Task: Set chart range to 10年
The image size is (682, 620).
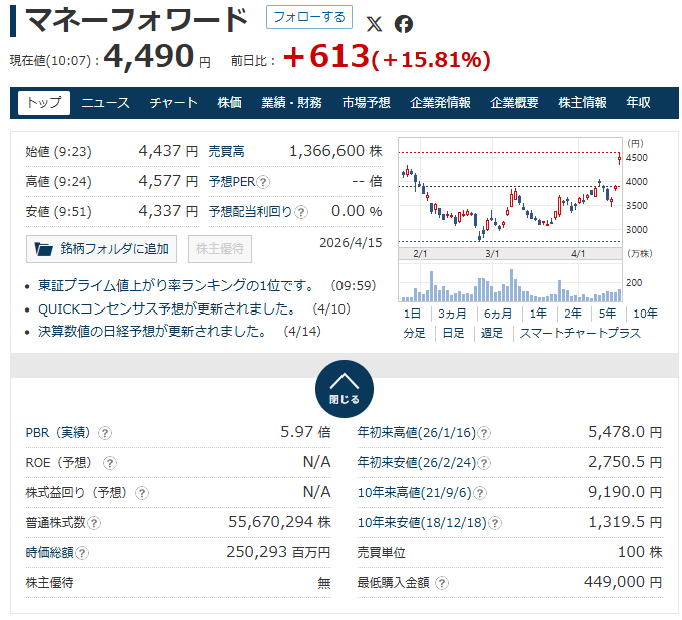Action: click(645, 313)
